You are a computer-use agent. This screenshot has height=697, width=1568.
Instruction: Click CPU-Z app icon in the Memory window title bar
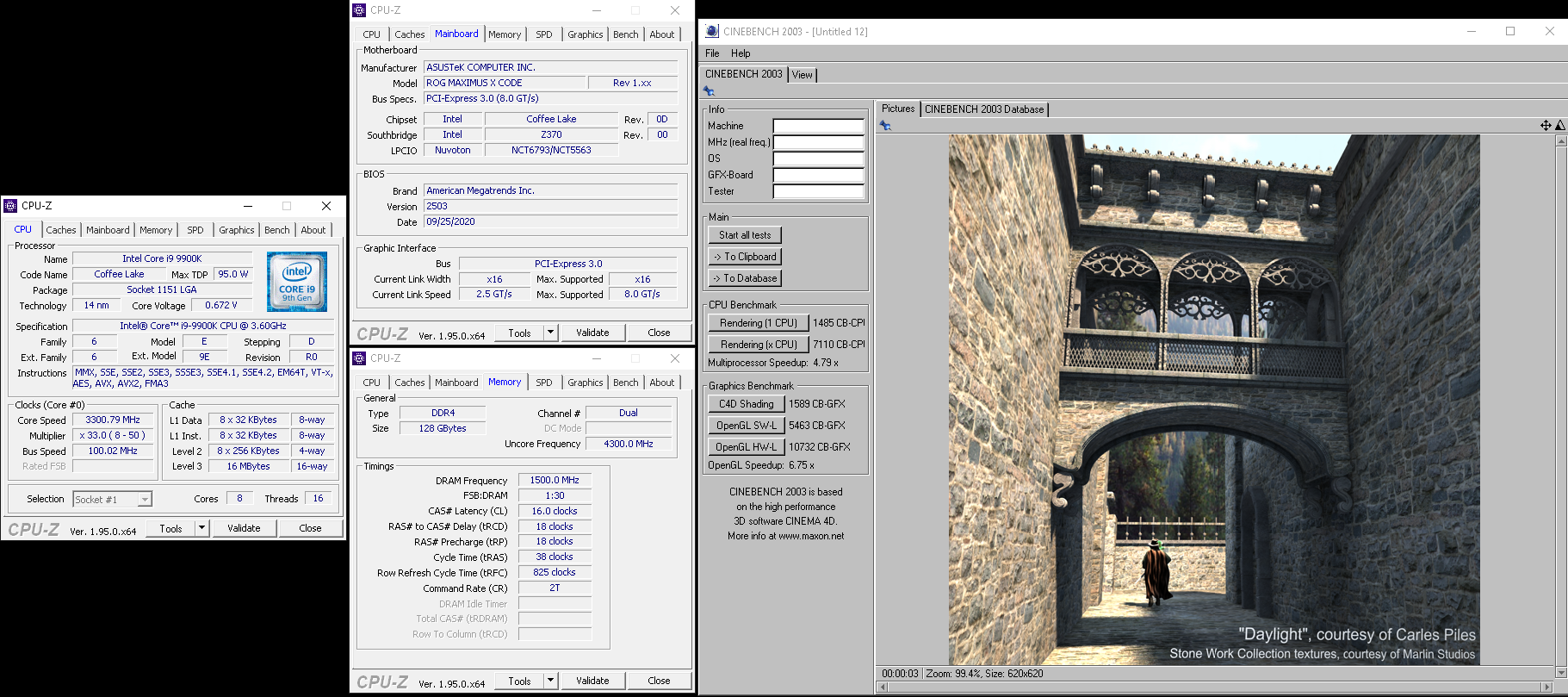point(359,358)
